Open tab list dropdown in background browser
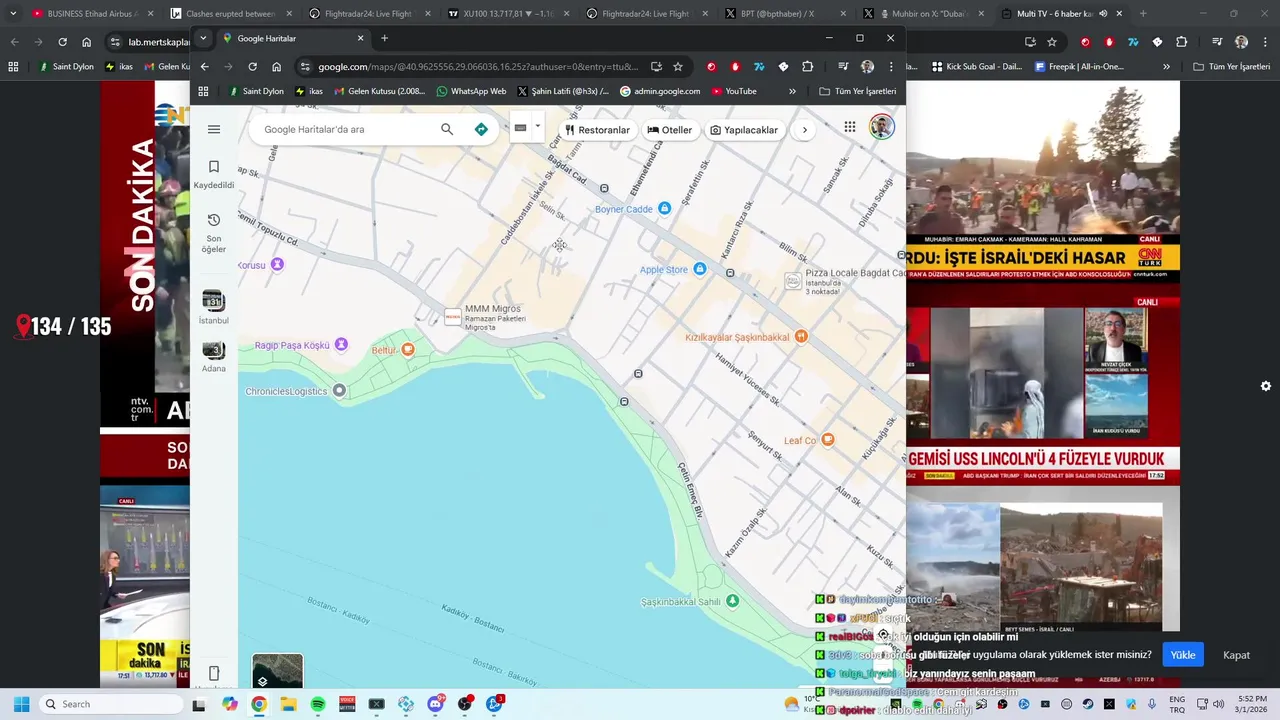1280x720 pixels. [13, 14]
